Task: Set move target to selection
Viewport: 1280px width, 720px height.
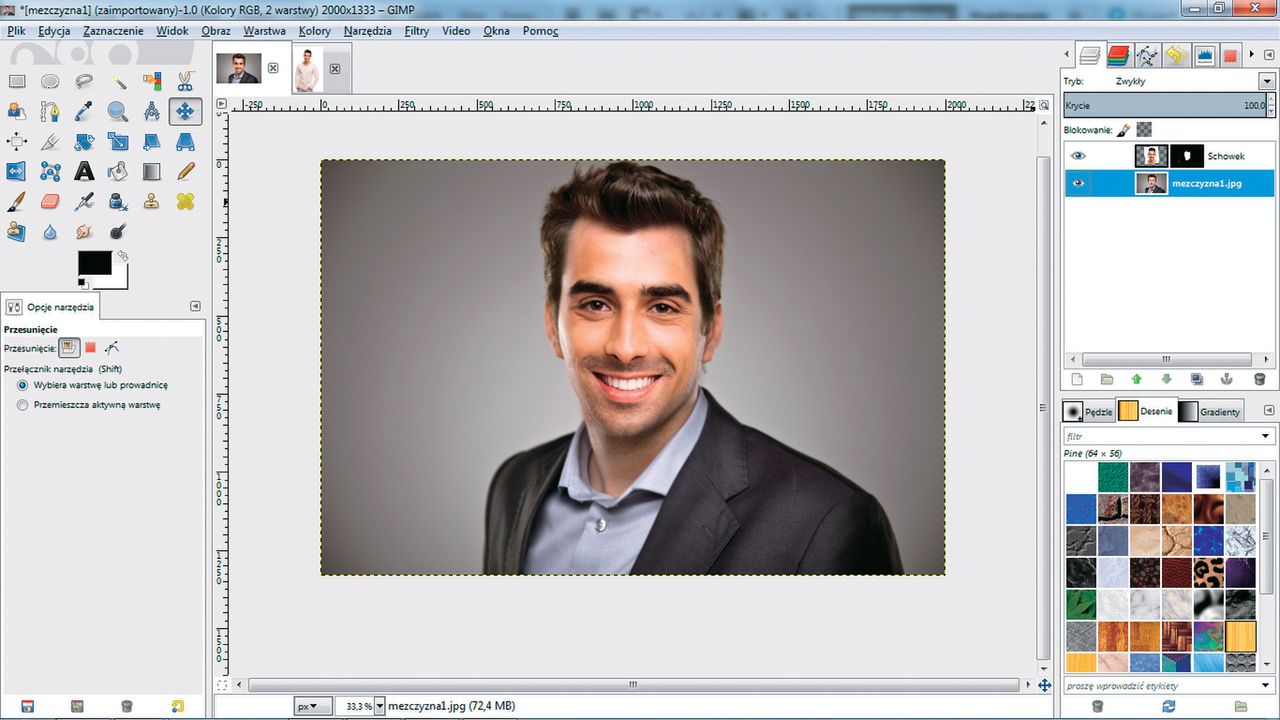Action: [90, 348]
